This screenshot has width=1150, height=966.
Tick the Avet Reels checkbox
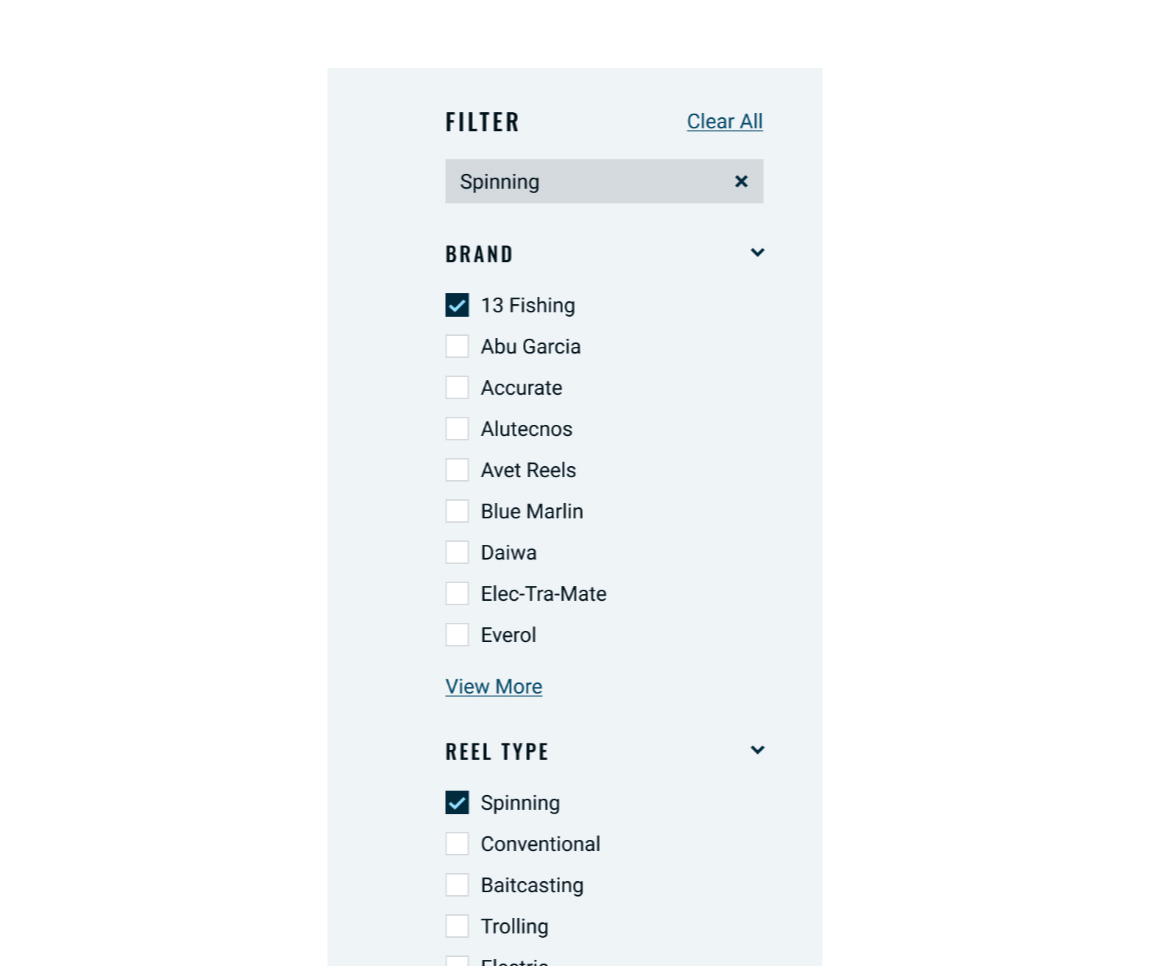(457, 469)
